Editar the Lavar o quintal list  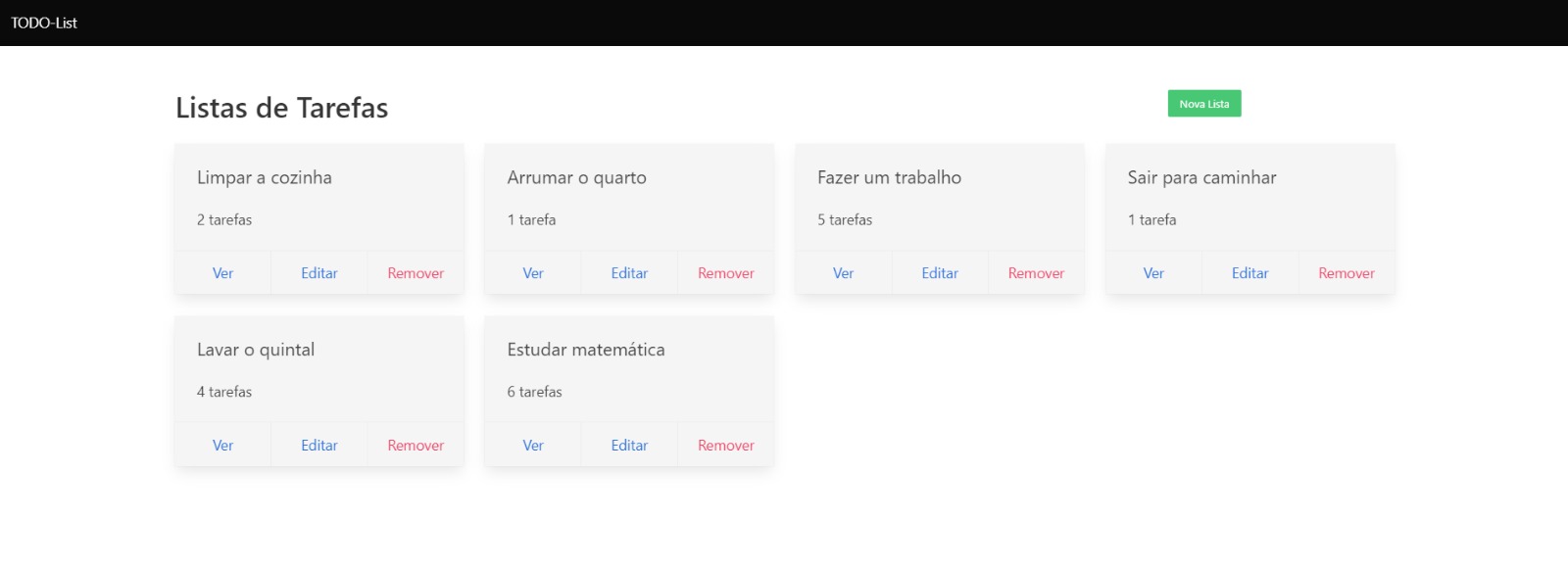pos(318,444)
